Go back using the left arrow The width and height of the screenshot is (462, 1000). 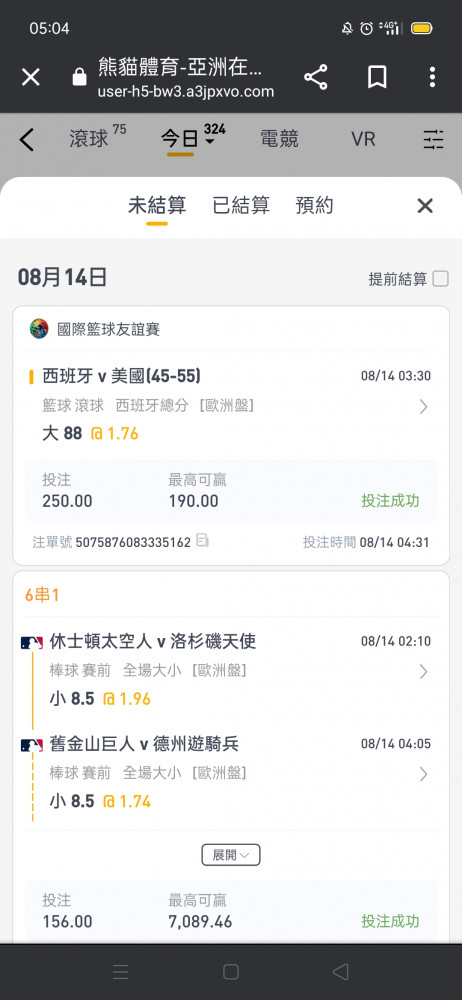26,139
